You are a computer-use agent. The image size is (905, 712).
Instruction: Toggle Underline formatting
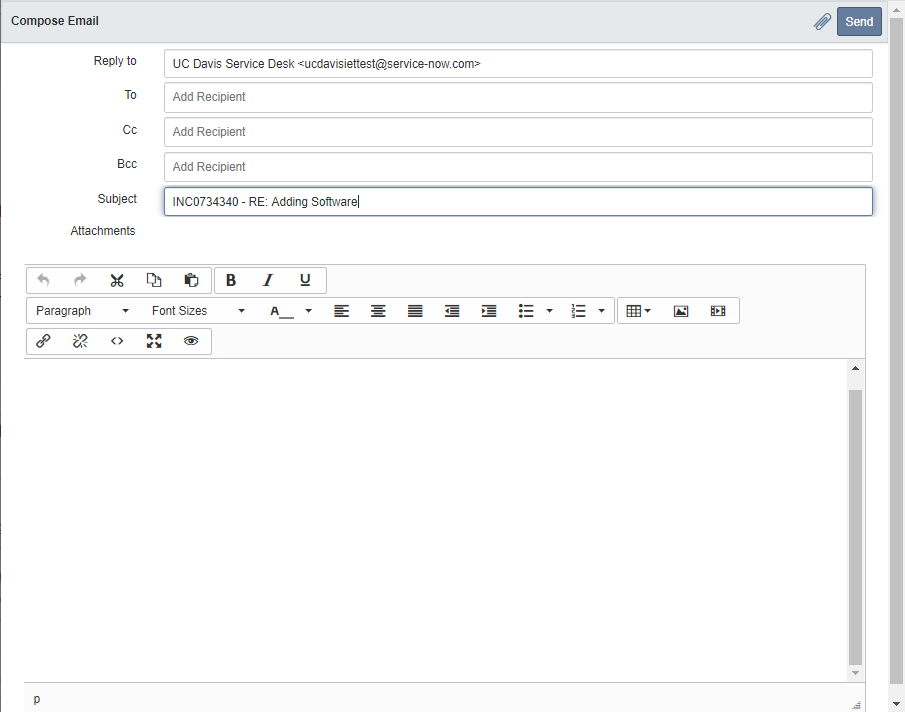pos(305,280)
